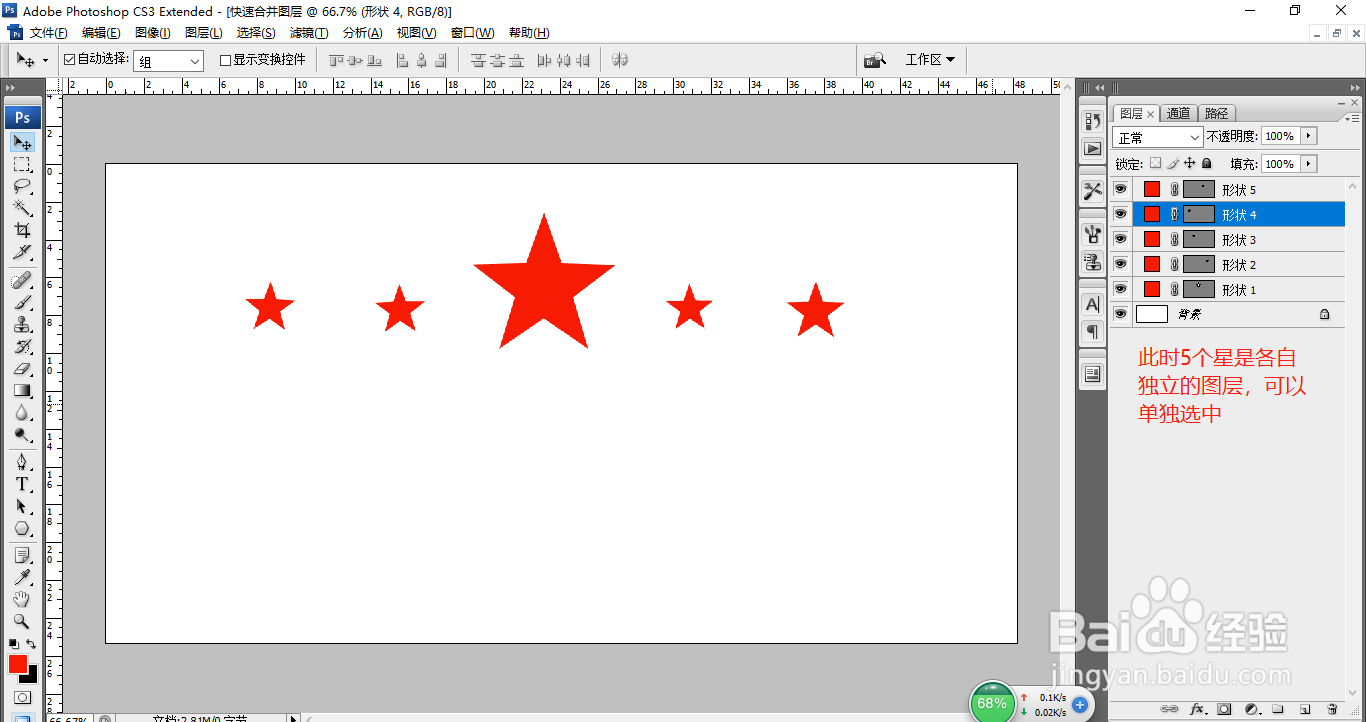
Task: Open the Actions panel icon
Action: (x=1092, y=149)
